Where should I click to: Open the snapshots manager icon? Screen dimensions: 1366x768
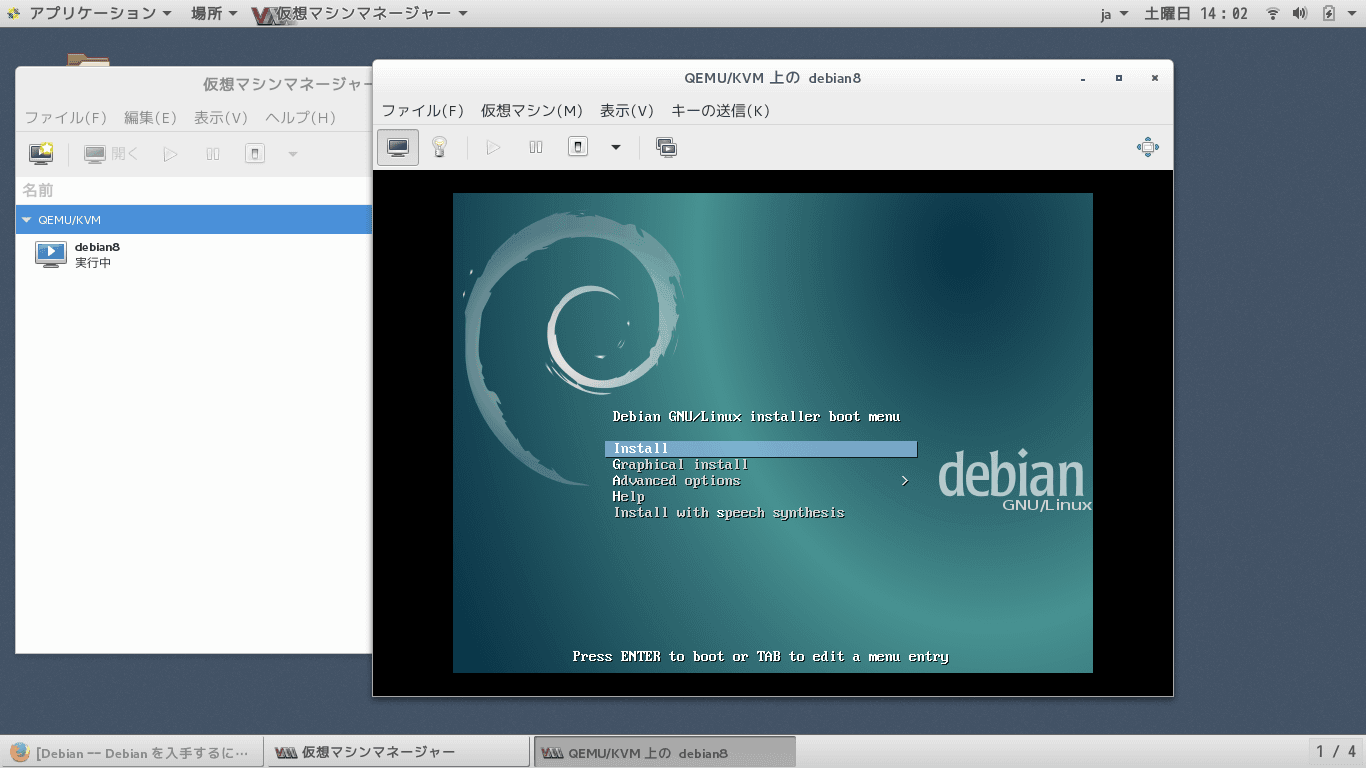[x=666, y=147]
